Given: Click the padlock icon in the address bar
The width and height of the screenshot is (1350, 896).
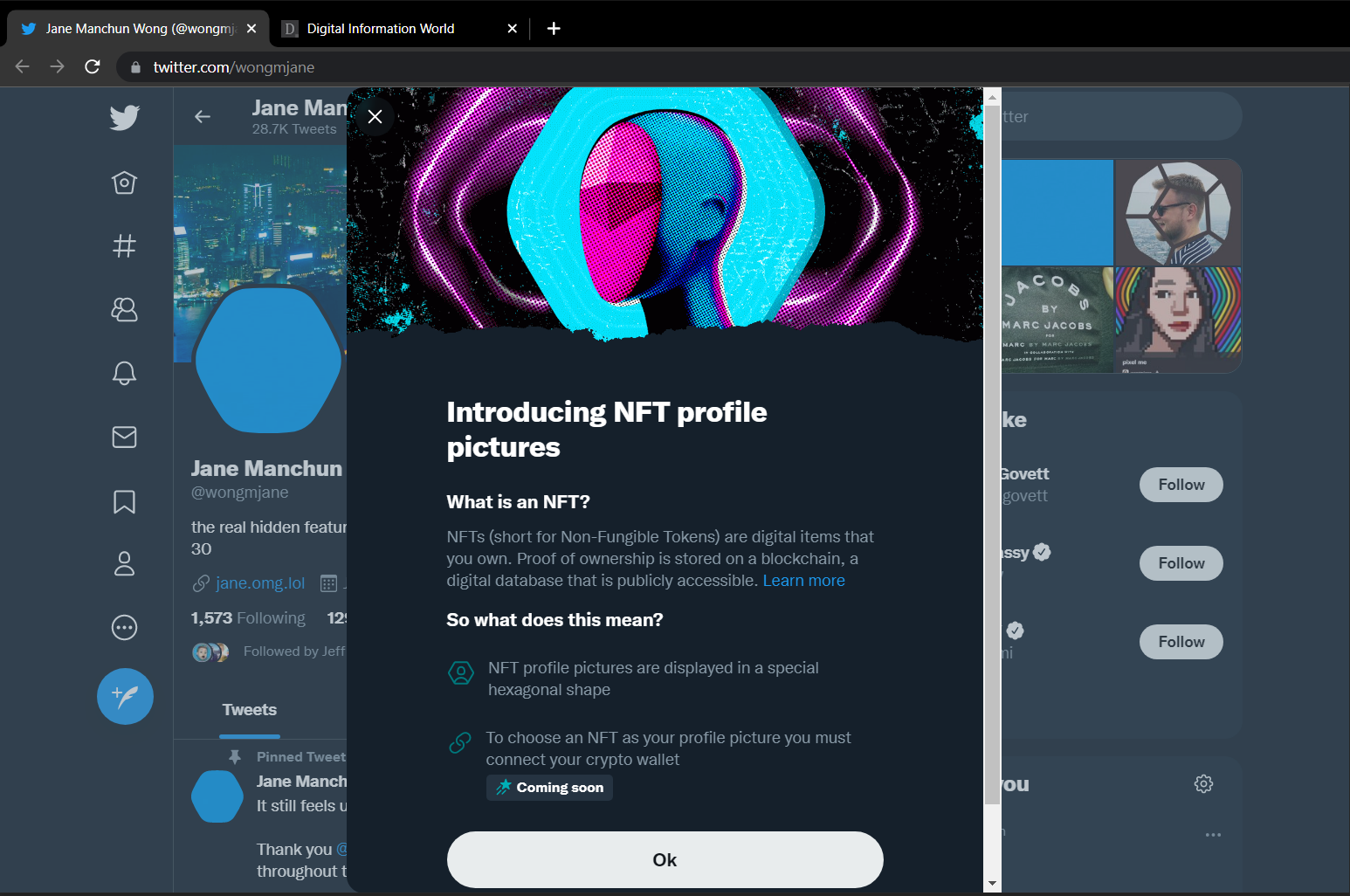Looking at the screenshot, I should click(135, 67).
